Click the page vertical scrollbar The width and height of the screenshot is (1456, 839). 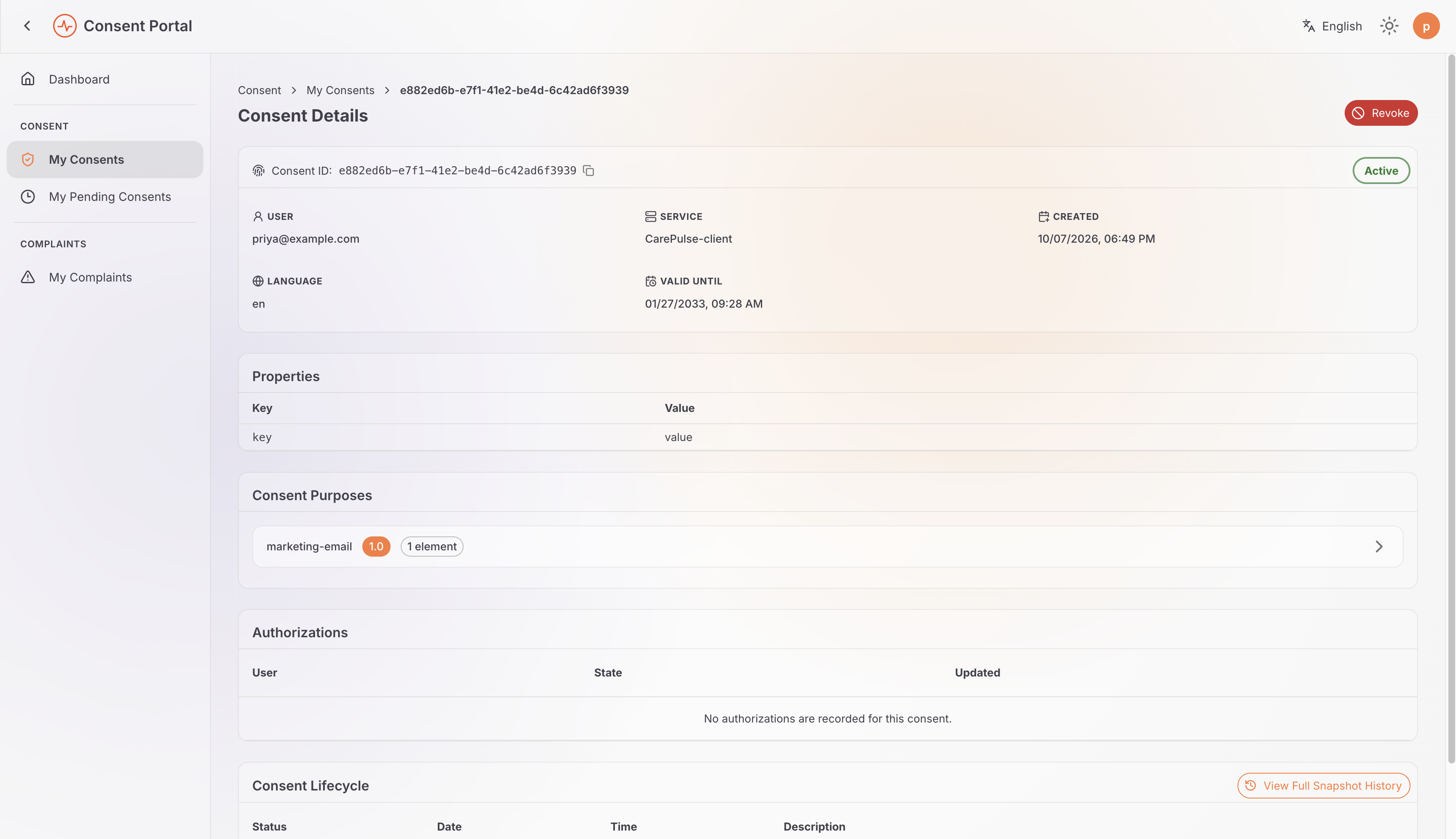point(1451,409)
